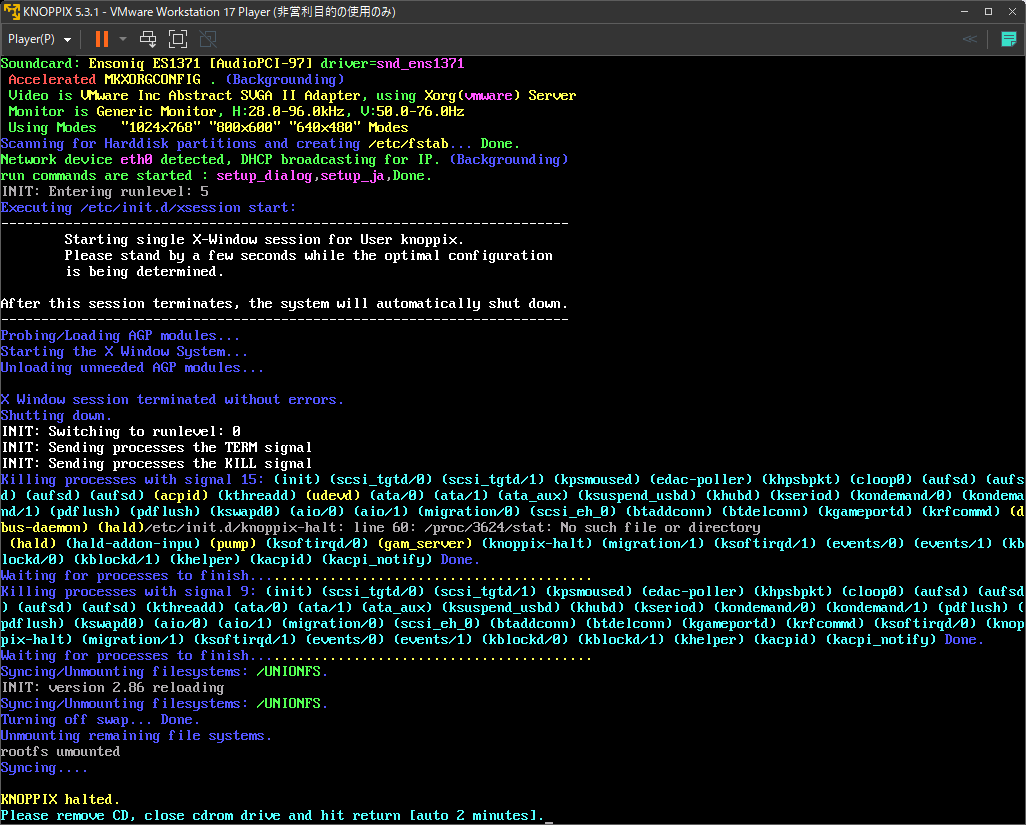Click the orange '(udevd)' process name
This screenshot has width=1026, height=825.
point(332,495)
